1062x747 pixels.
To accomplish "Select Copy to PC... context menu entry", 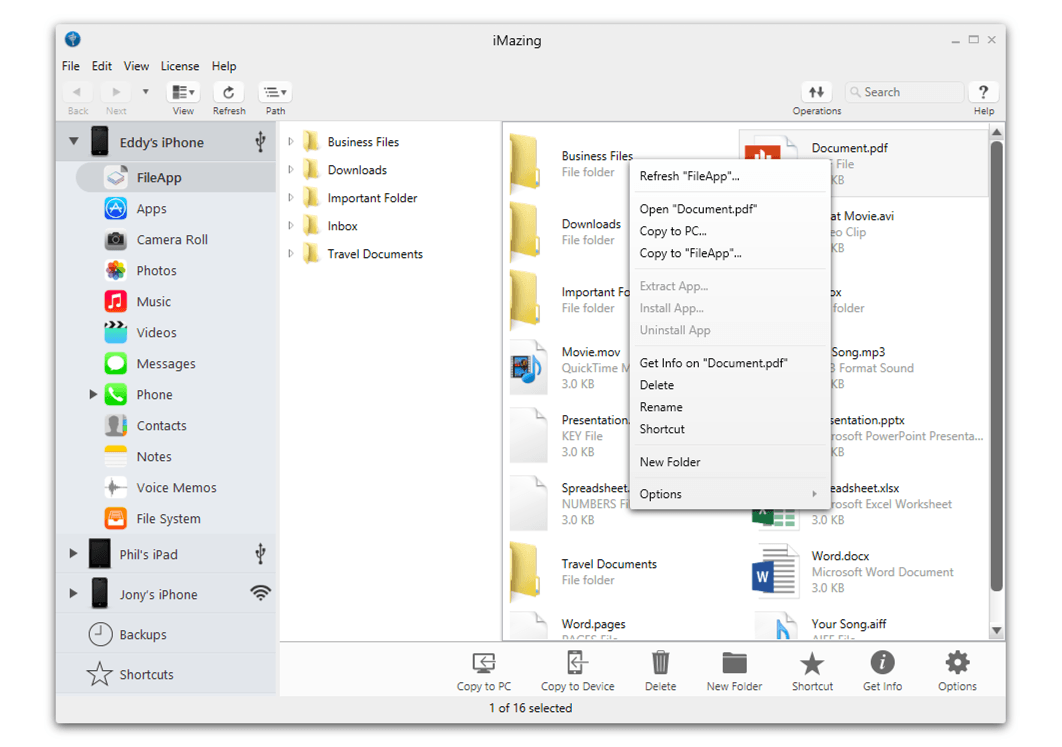I will (x=673, y=231).
